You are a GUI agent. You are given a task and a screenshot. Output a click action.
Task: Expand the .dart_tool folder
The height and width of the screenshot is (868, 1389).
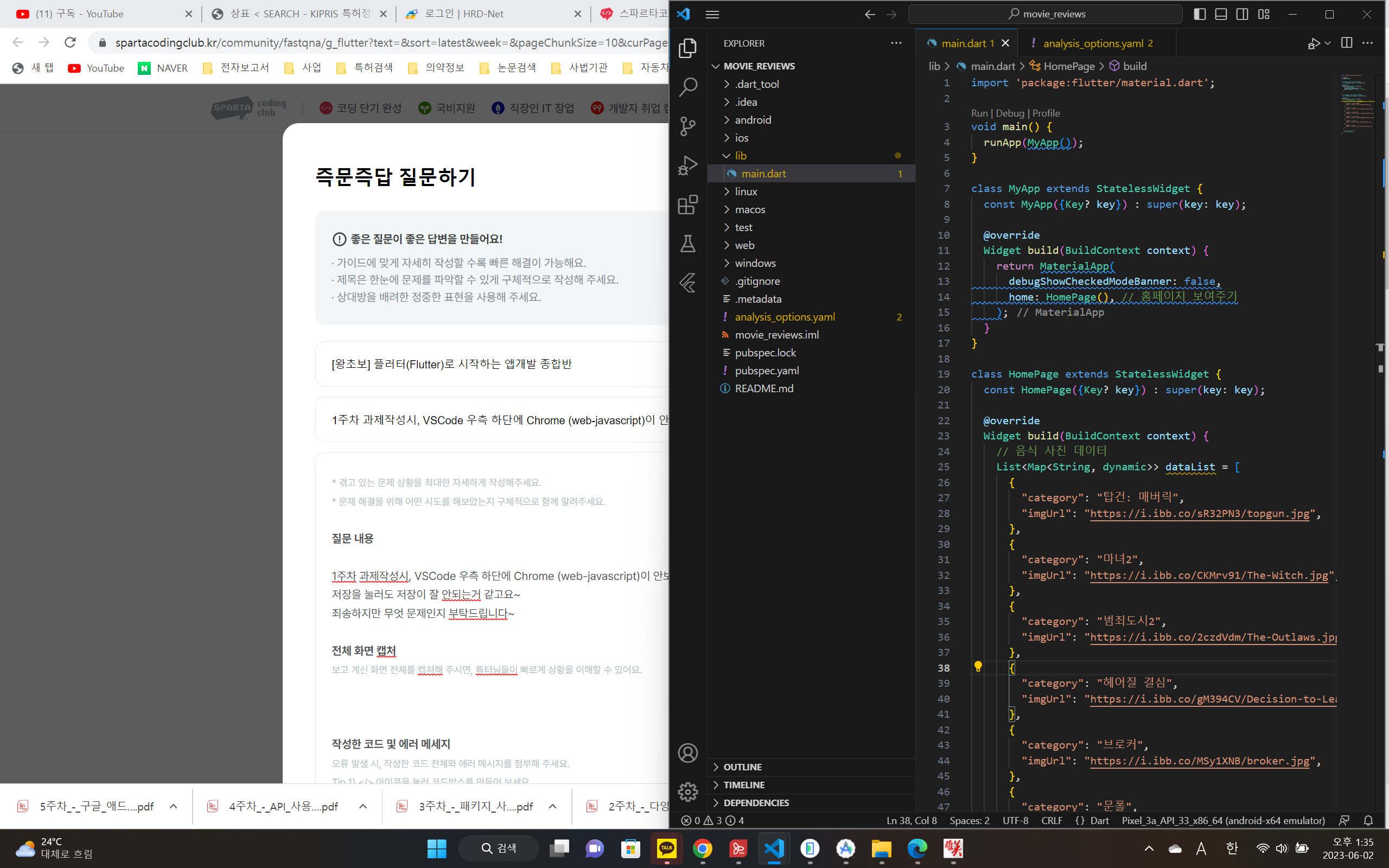coord(811,85)
